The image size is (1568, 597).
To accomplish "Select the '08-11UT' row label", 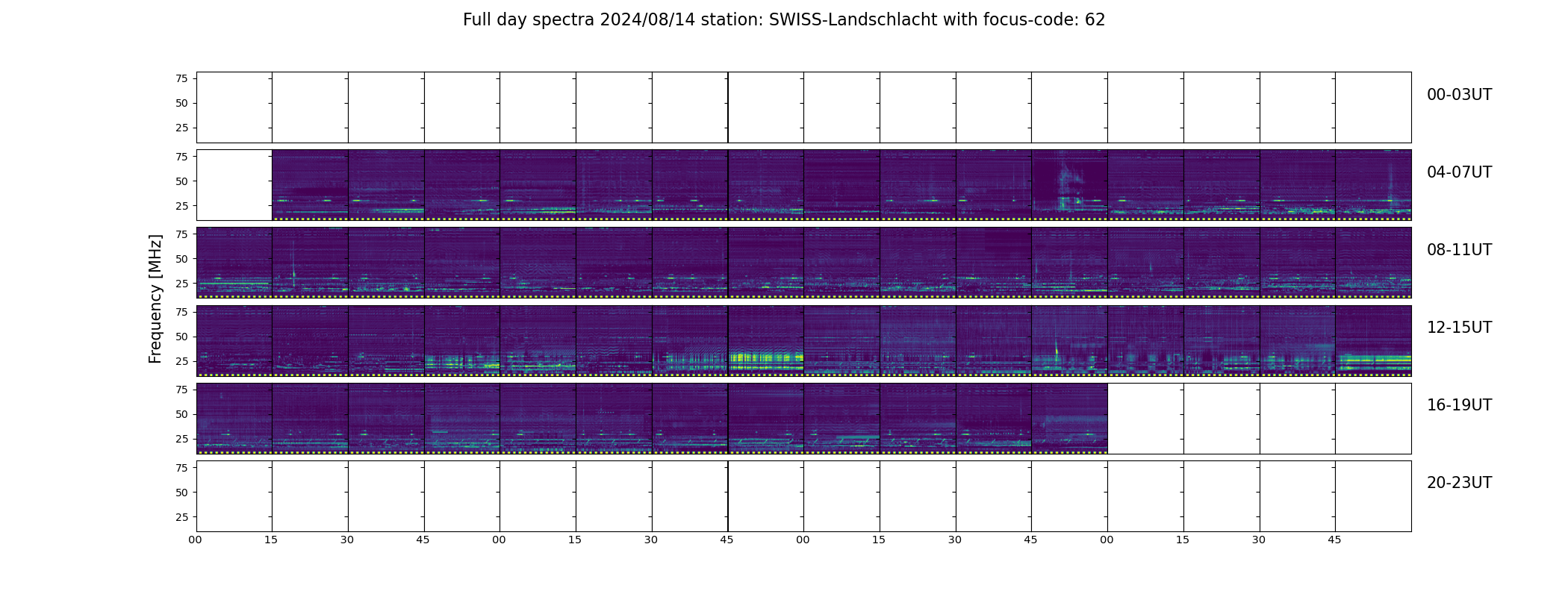I will [1459, 250].
